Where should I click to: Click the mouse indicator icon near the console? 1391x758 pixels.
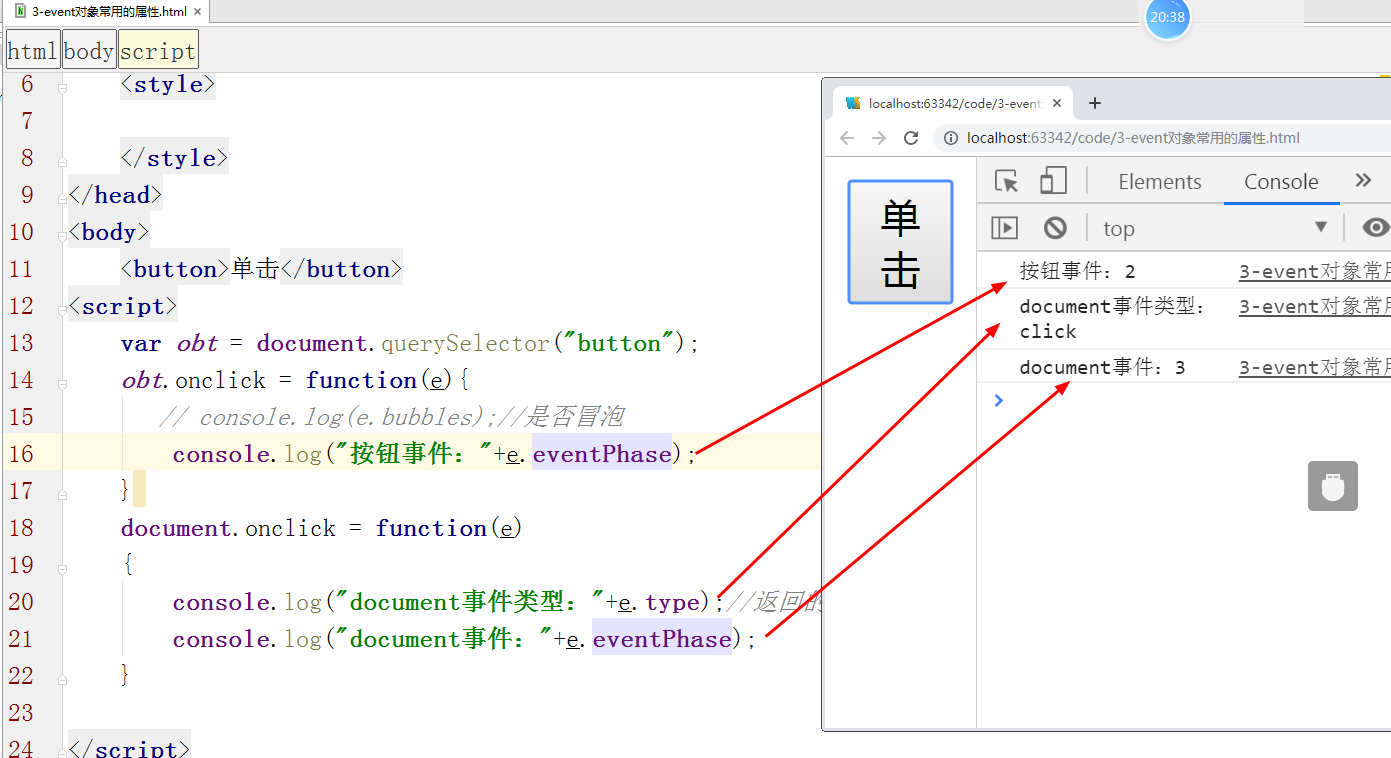coord(1332,486)
